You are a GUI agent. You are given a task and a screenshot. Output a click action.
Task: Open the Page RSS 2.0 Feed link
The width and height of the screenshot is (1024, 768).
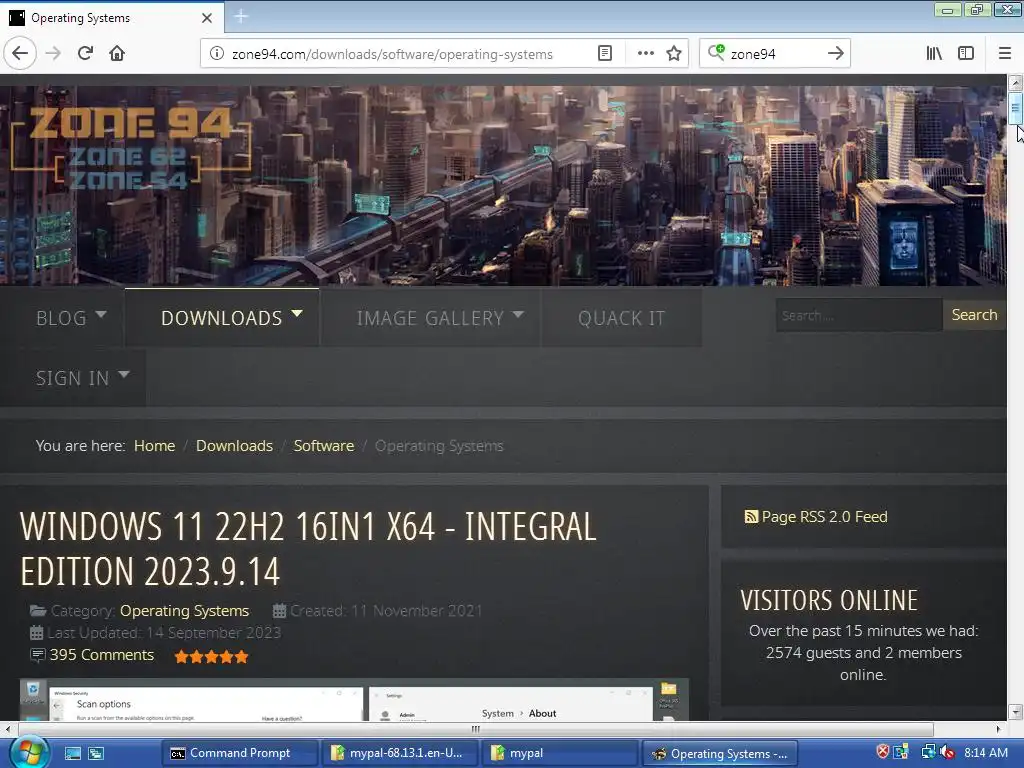[824, 517]
